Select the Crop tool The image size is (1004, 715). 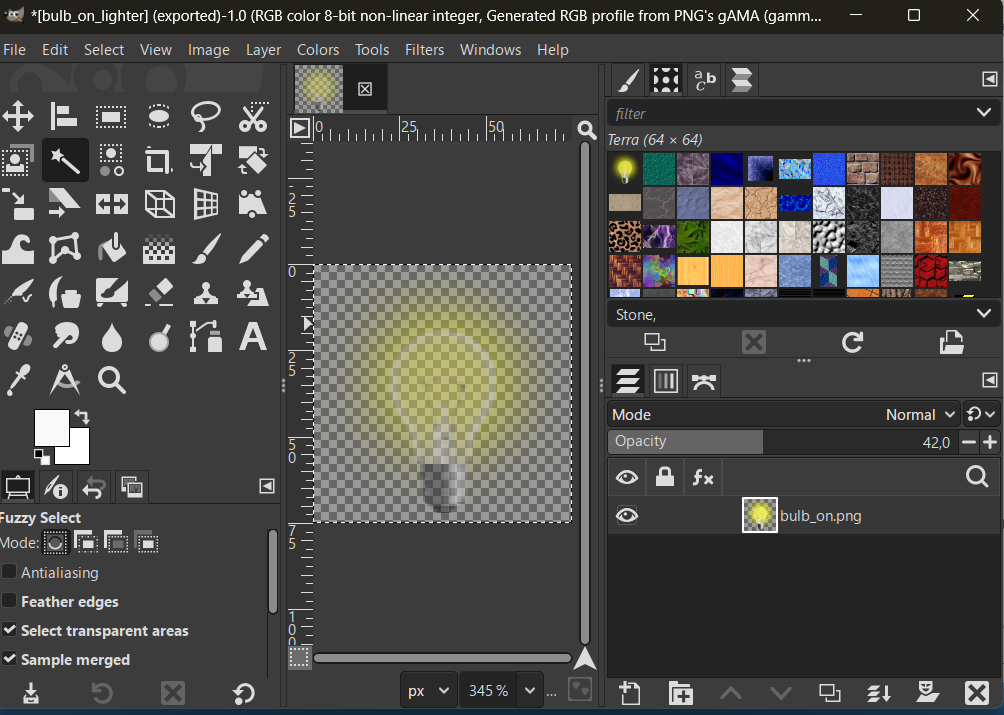pyautogui.click(x=158, y=160)
